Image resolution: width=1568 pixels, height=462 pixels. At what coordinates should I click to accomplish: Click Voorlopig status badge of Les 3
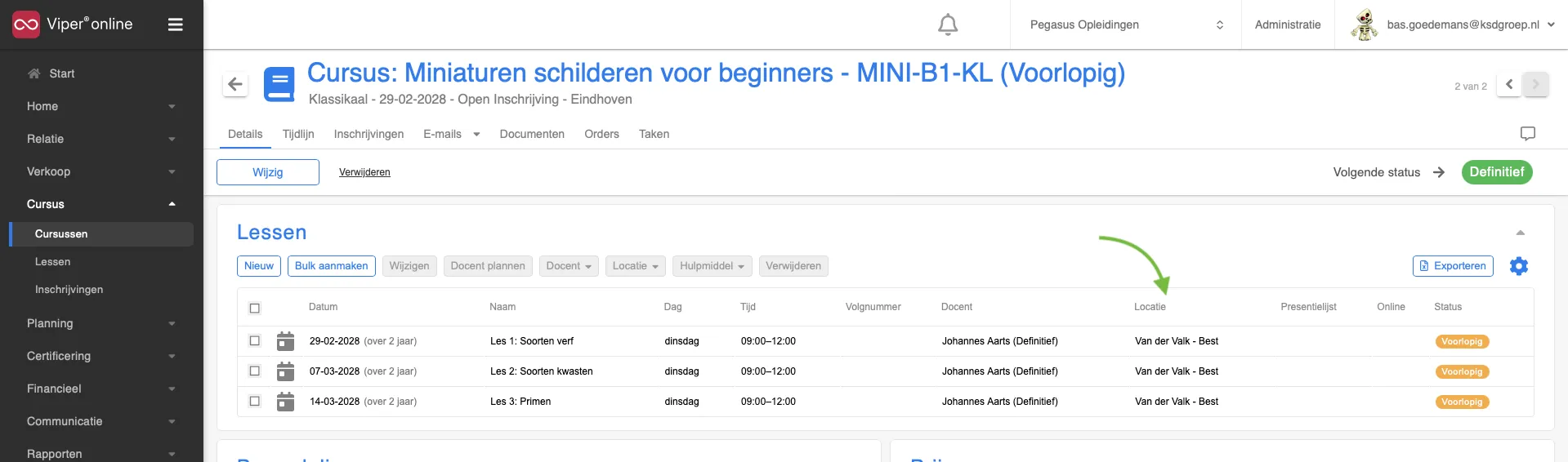click(1462, 402)
